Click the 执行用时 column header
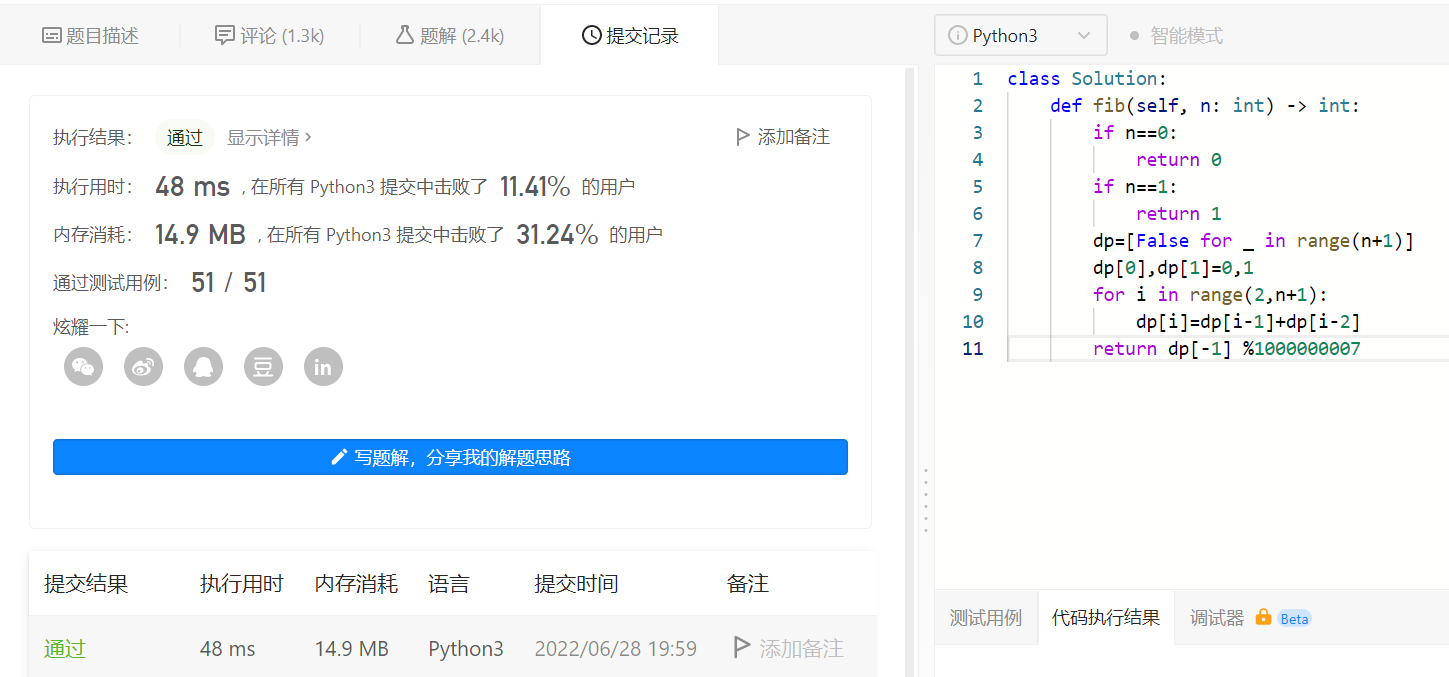This screenshot has height=677, width=1449. pyautogui.click(x=242, y=584)
